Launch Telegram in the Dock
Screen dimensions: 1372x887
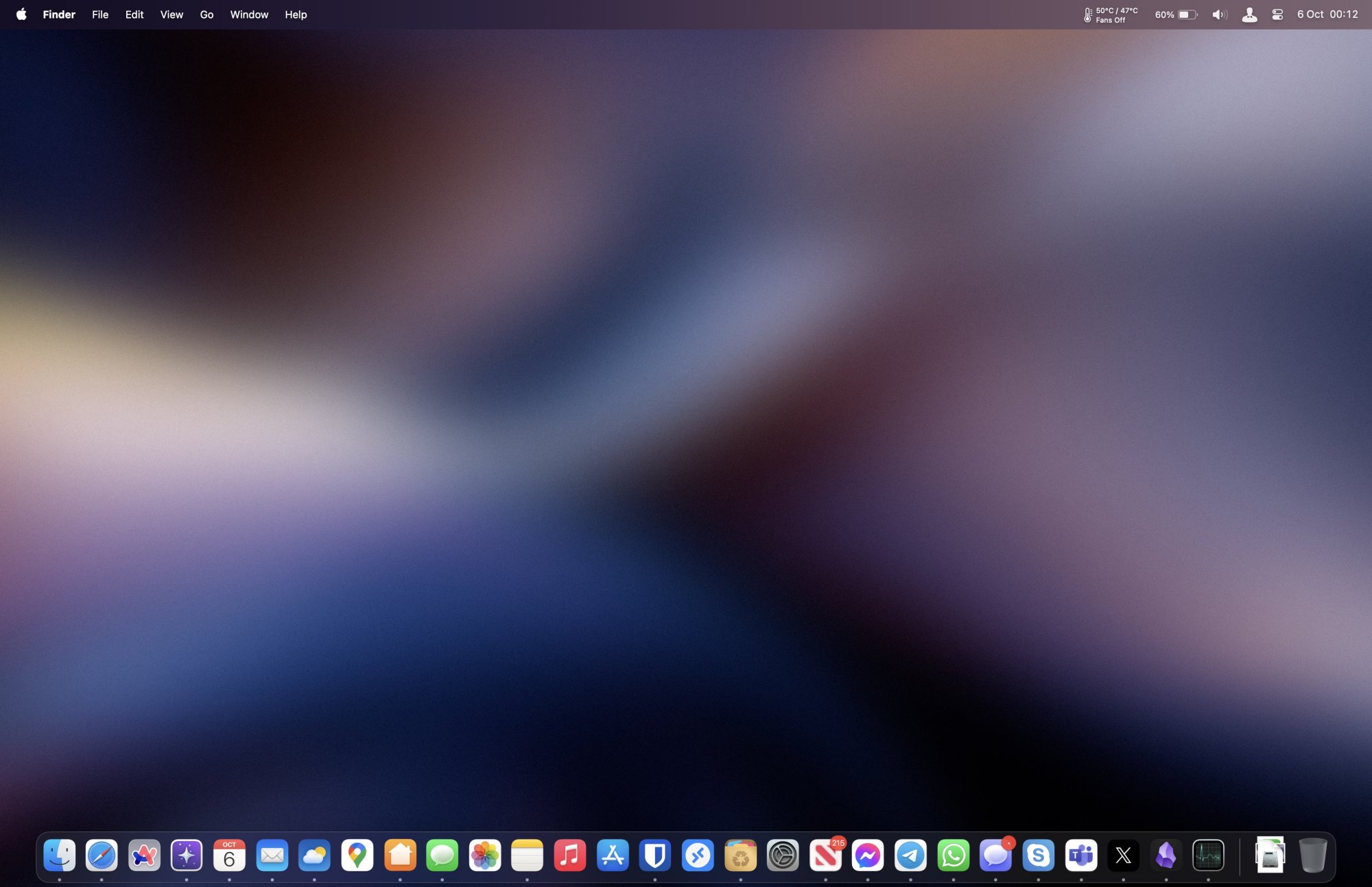[910, 855]
